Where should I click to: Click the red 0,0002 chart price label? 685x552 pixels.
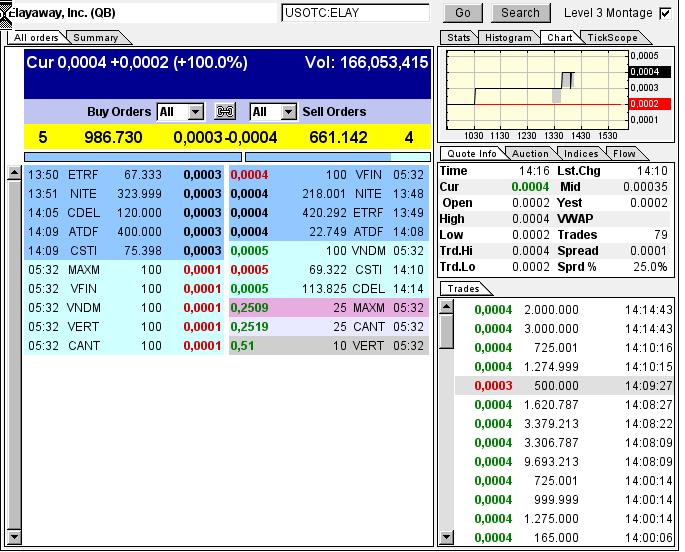(649, 104)
